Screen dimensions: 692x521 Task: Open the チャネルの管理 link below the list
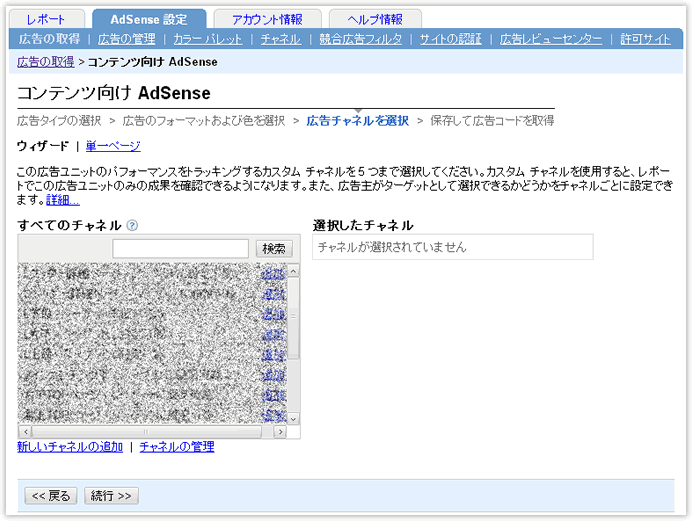click(177, 447)
